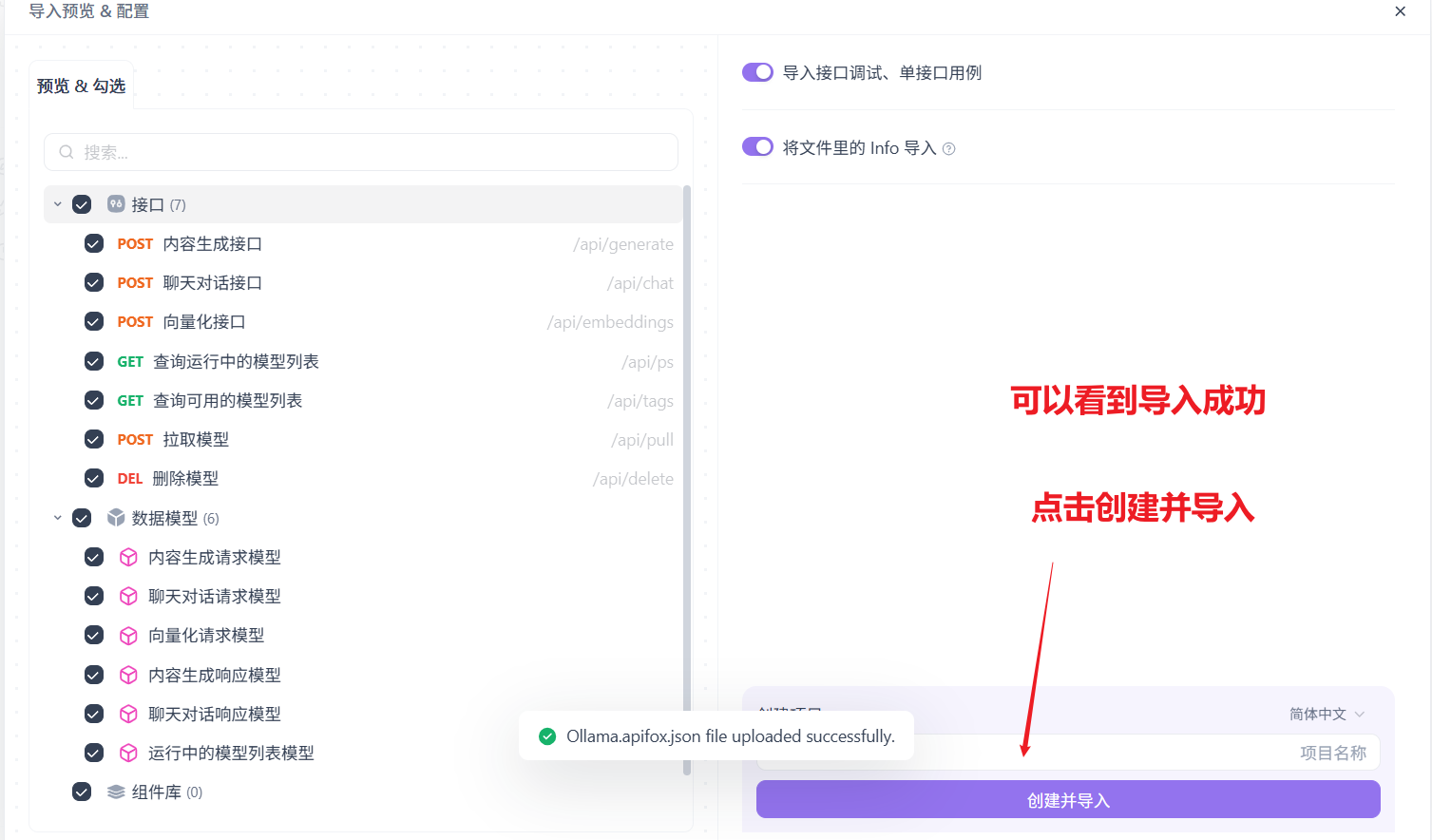The height and width of the screenshot is (840, 1432).
Task: Uncheck the 接口 (7) group checkbox
Action: click(82, 204)
